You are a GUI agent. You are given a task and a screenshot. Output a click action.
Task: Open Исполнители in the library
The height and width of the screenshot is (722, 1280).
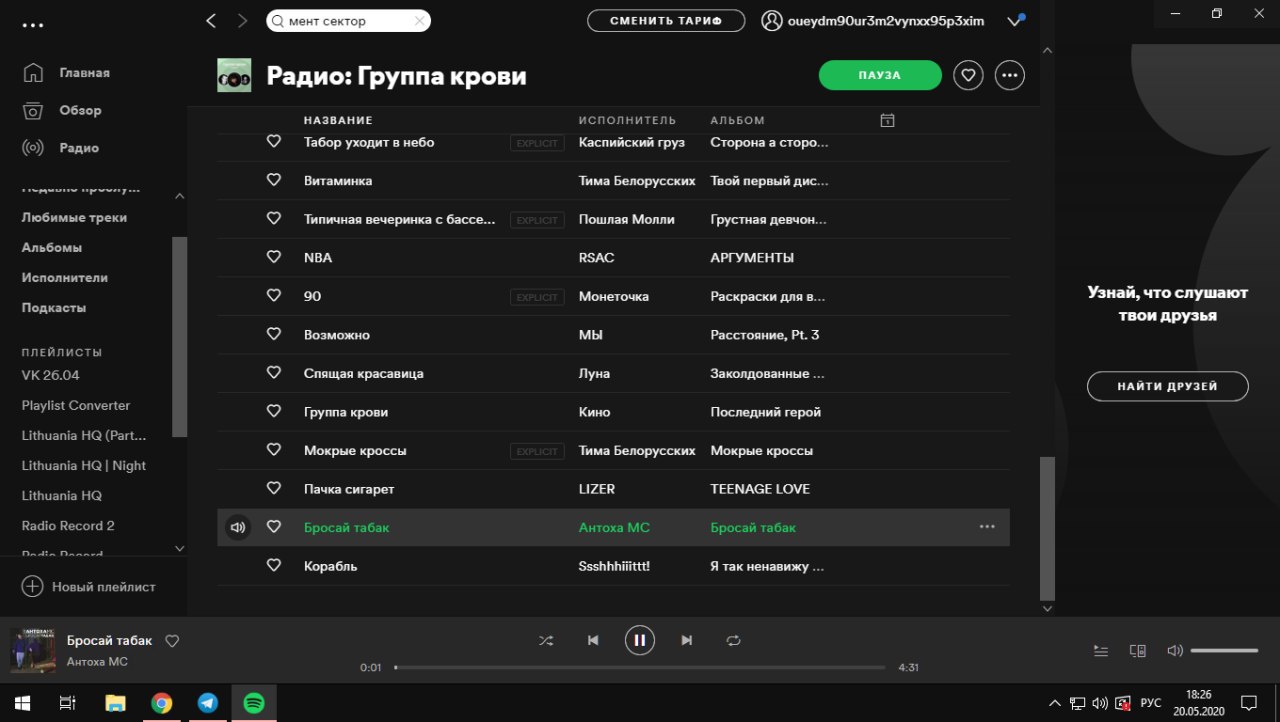(x=65, y=277)
